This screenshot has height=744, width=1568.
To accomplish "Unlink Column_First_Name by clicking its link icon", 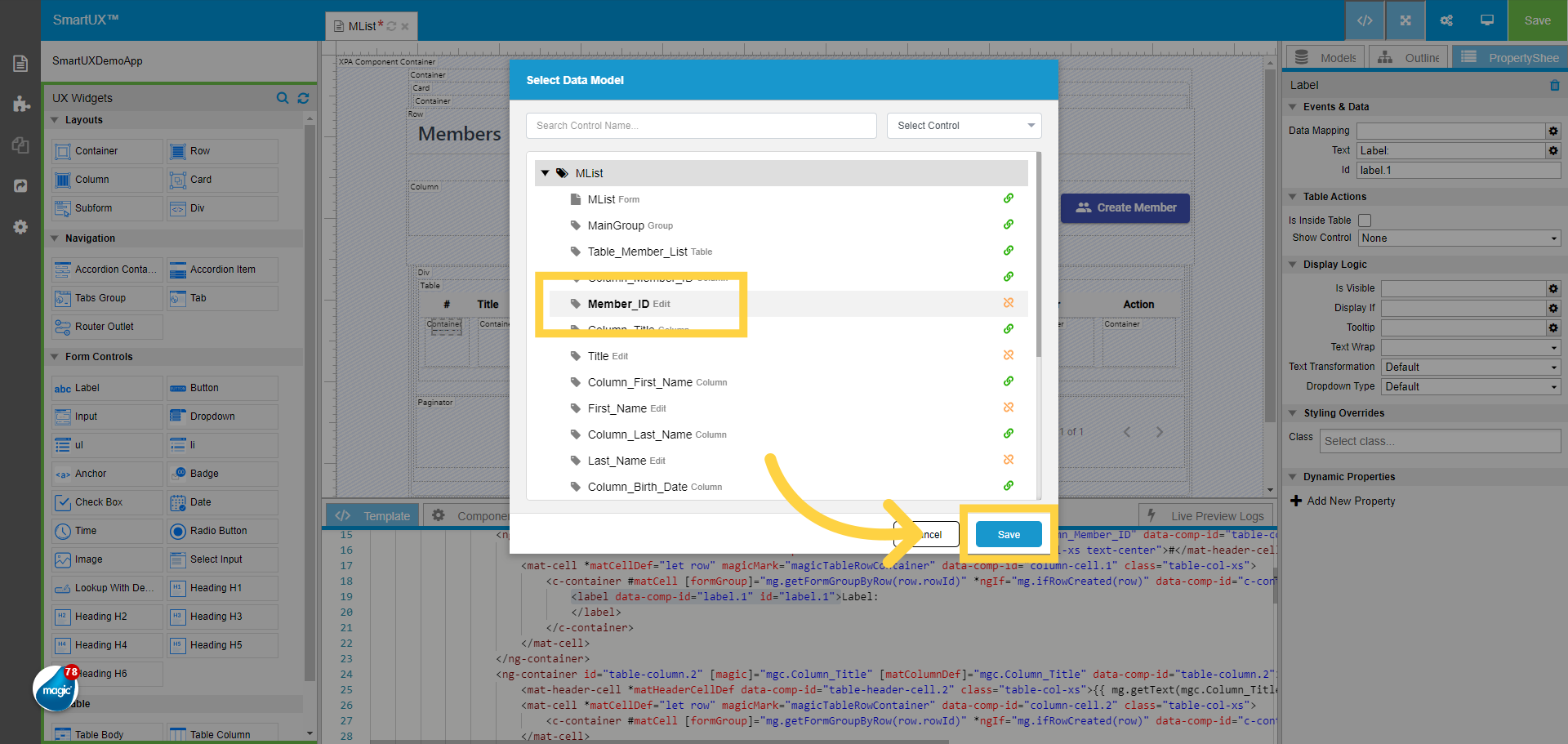I will (1009, 381).
